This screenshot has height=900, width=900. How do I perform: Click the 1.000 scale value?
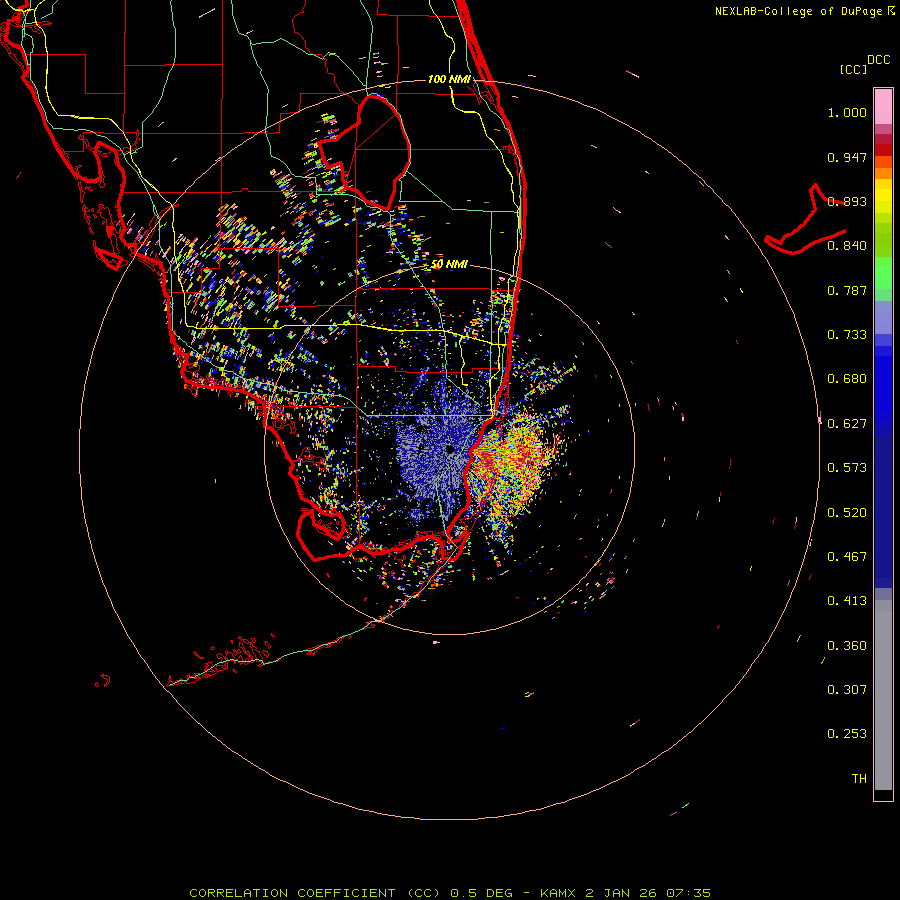coord(847,112)
